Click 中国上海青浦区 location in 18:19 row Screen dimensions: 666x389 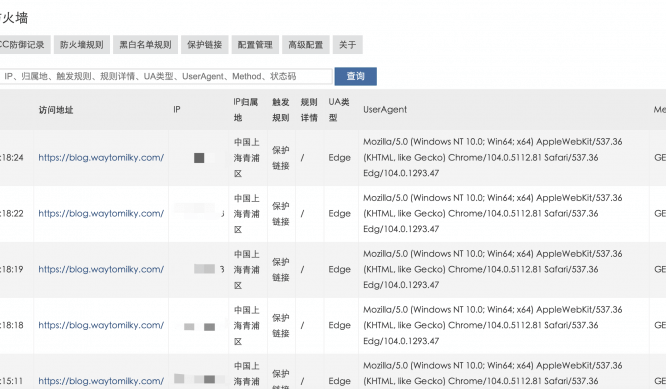247,269
